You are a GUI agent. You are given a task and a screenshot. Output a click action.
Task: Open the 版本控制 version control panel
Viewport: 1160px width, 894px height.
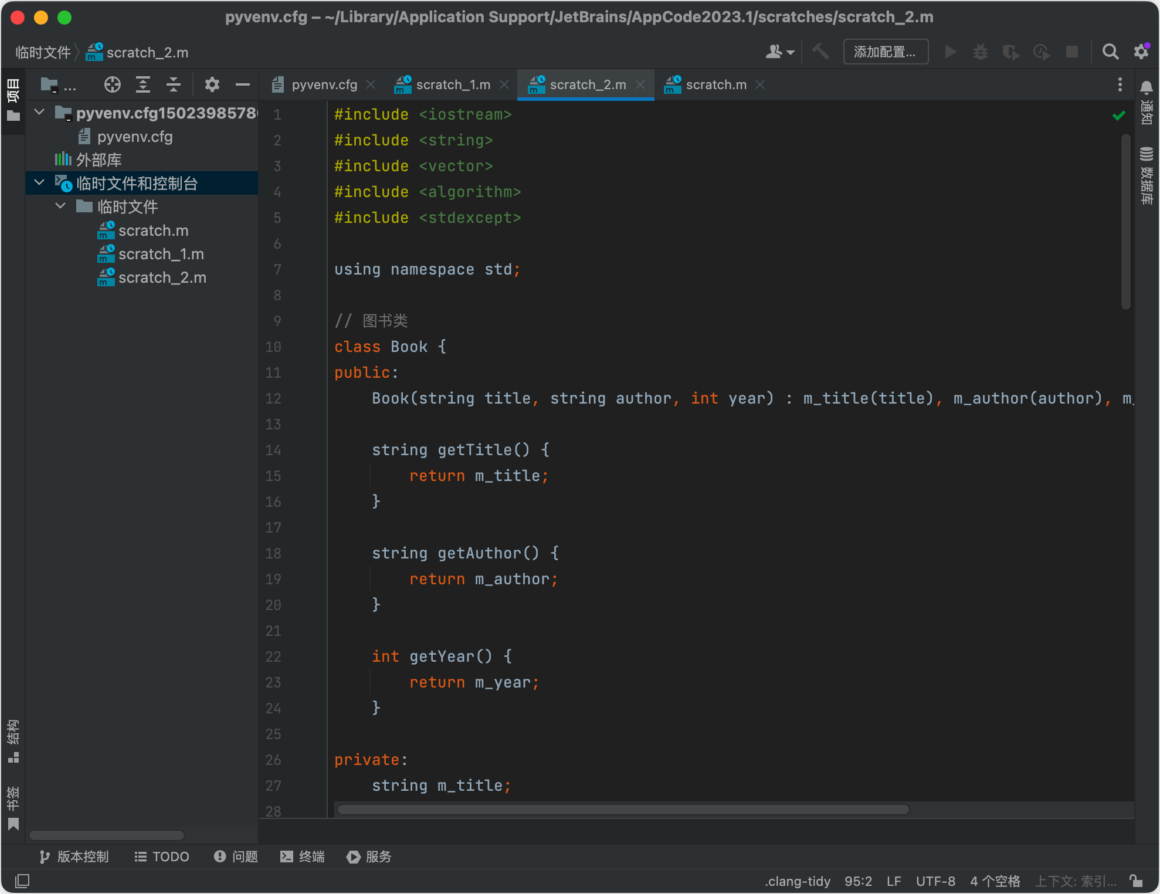click(x=74, y=856)
